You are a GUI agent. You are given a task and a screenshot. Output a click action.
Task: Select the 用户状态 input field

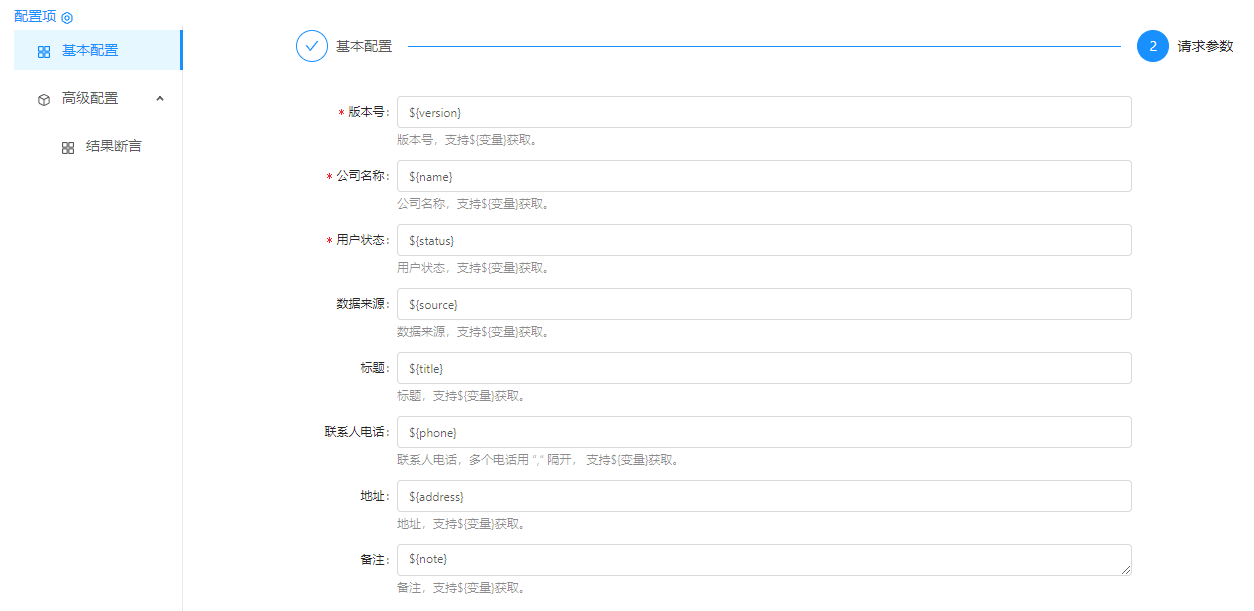coord(764,240)
